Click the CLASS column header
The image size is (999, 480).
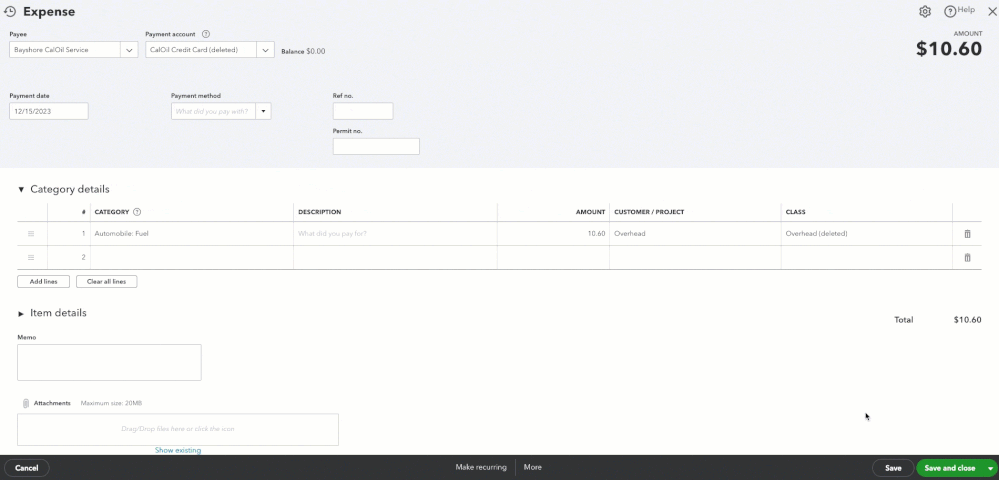click(795, 212)
